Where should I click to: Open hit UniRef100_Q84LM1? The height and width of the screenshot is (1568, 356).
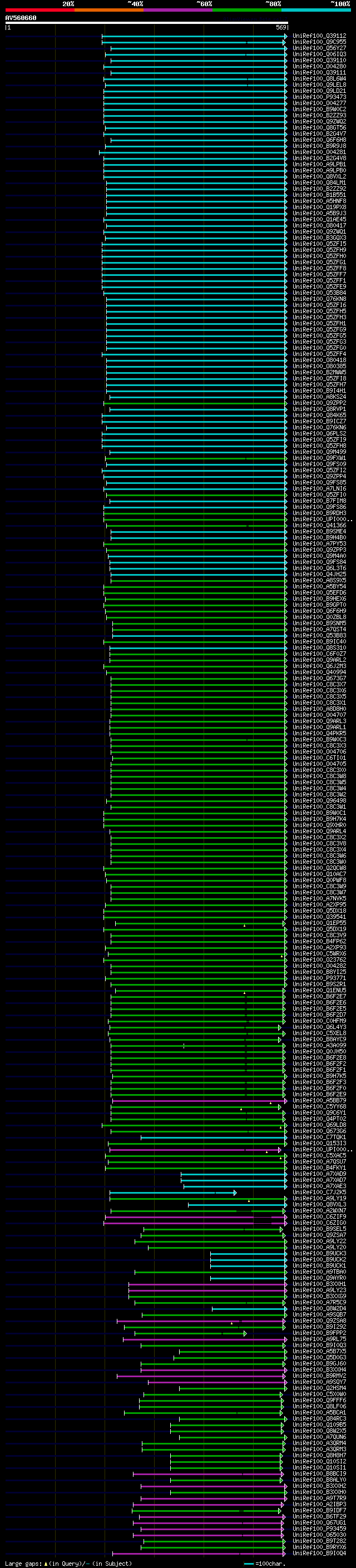coord(319,182)
